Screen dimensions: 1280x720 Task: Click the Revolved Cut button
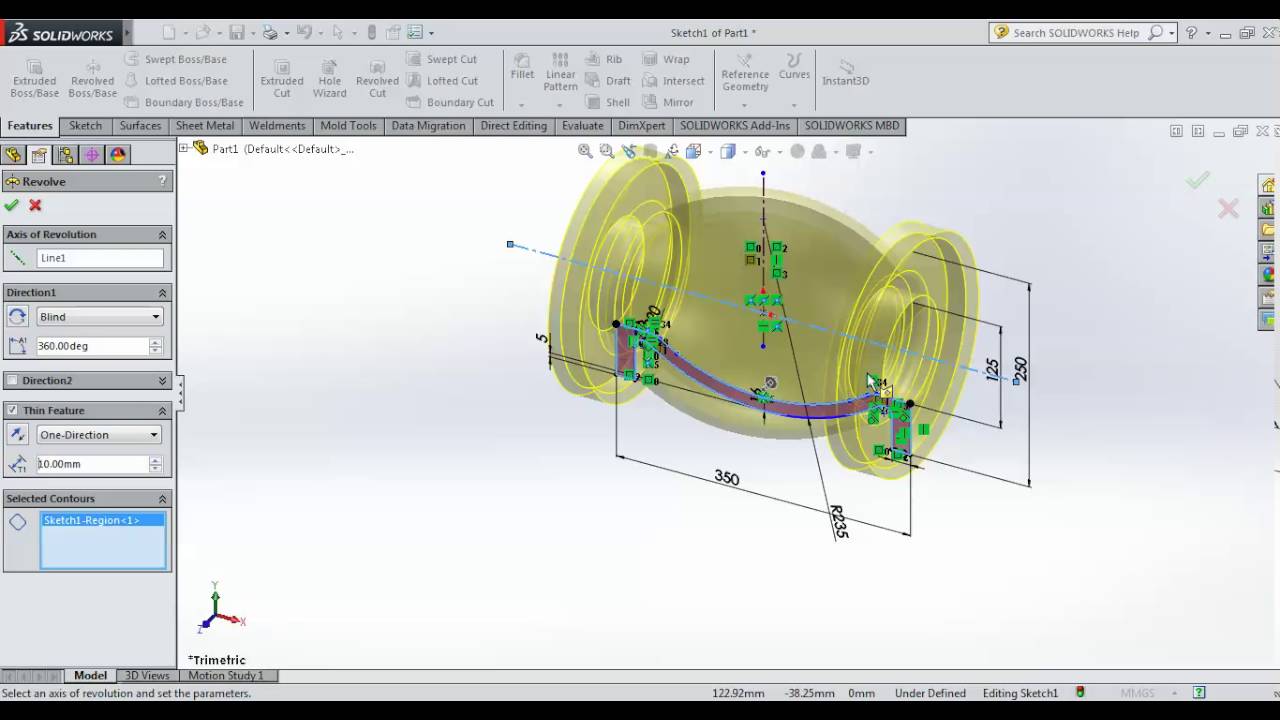377,78
